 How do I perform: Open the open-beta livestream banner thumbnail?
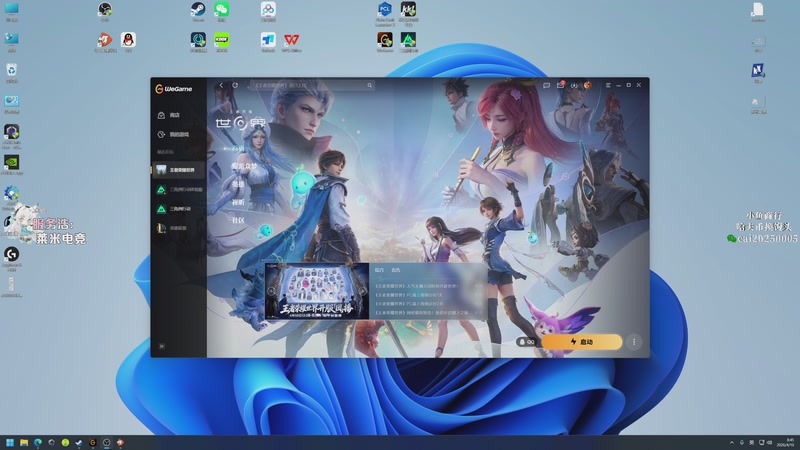tap(316, 291)
